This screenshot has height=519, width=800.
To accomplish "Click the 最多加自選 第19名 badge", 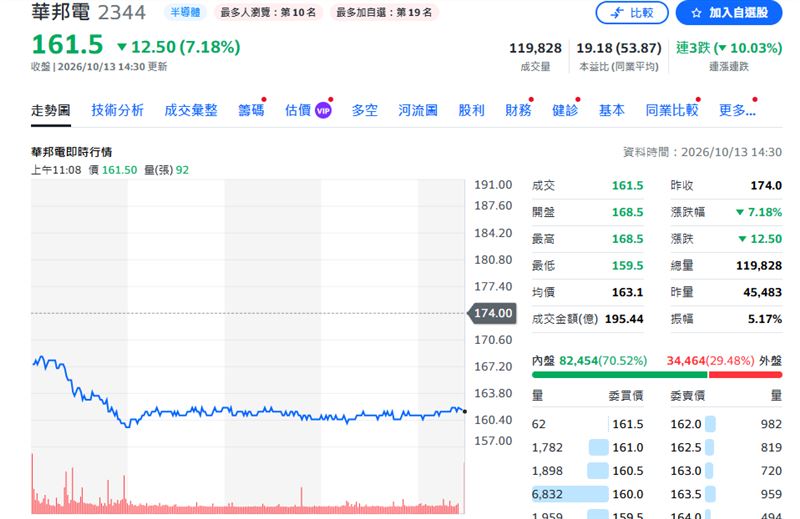I will point(384,12).
